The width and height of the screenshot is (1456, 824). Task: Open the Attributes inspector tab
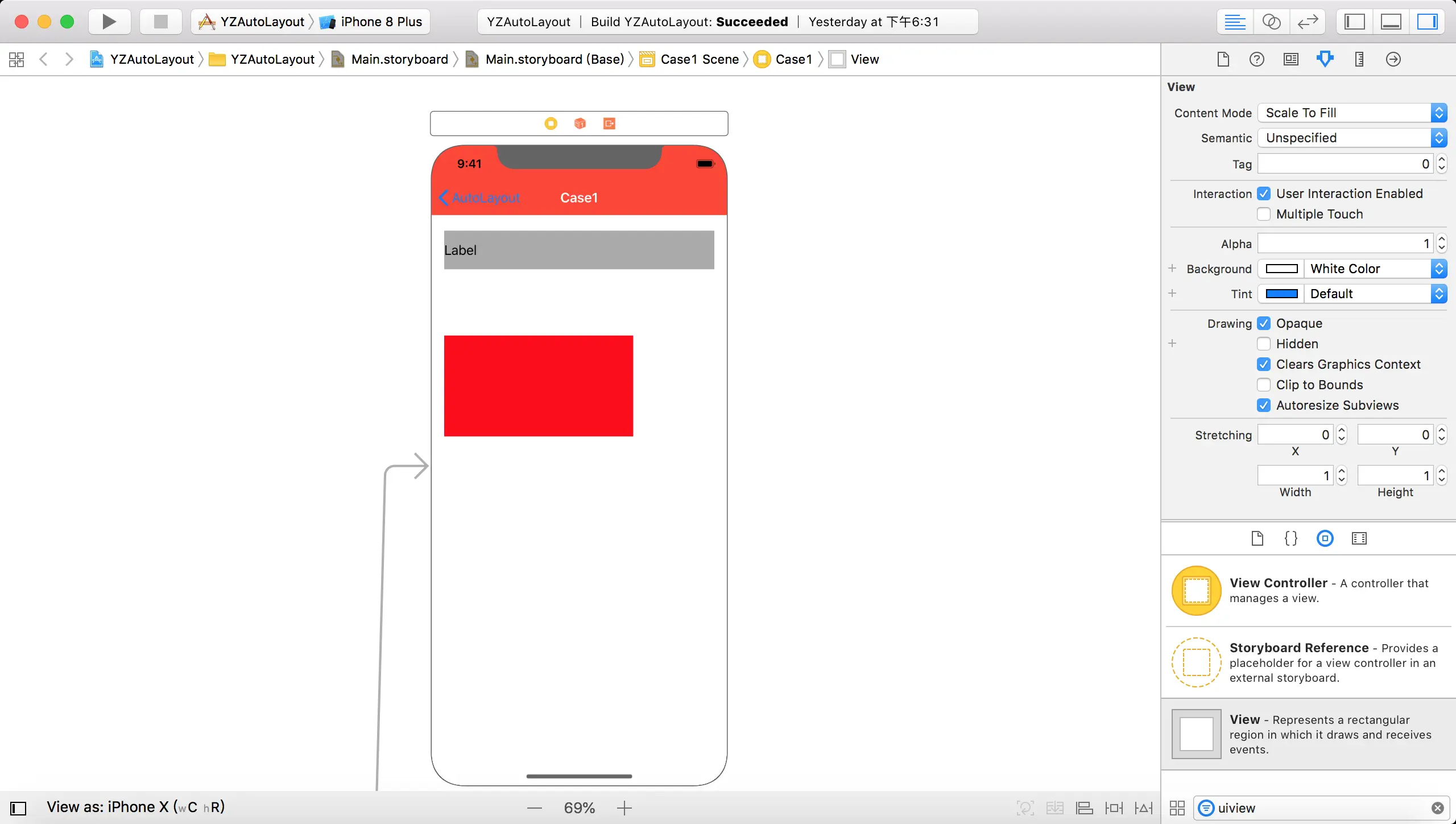1325,59
